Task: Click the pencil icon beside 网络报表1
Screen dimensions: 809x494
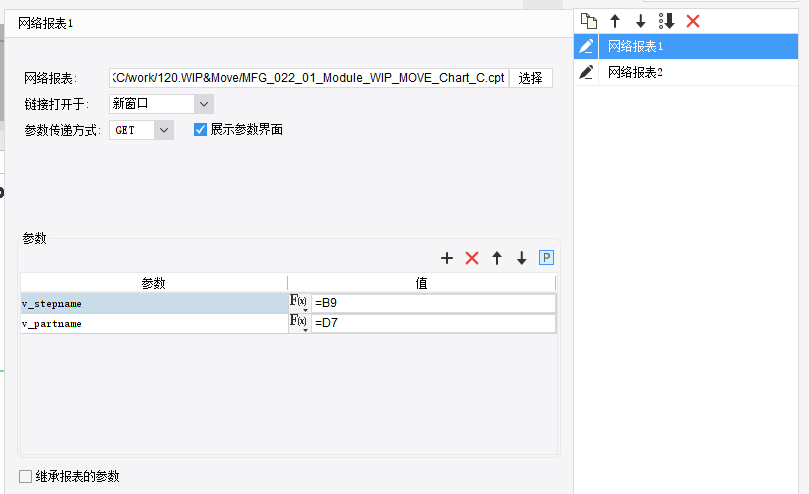Action: pos(586,46)
